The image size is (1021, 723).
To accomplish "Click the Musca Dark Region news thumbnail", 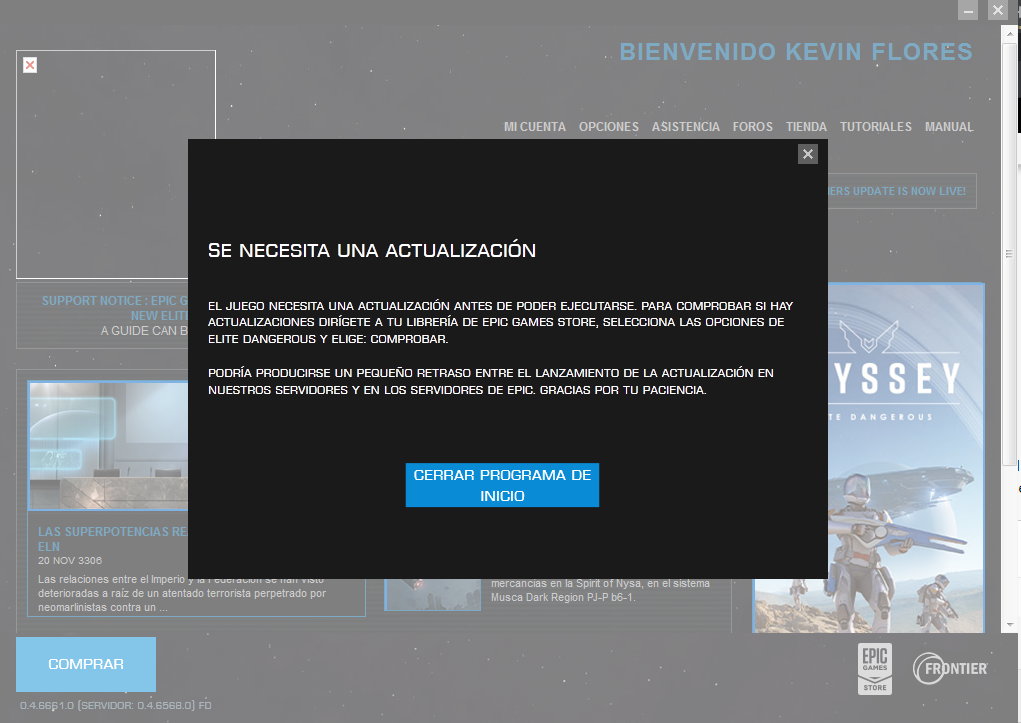I will point(432,595).
